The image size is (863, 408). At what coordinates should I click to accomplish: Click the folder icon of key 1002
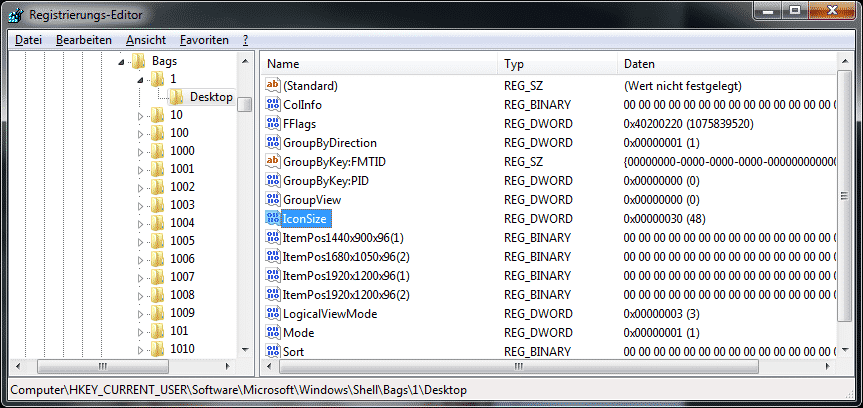click(x=157, y=187)
